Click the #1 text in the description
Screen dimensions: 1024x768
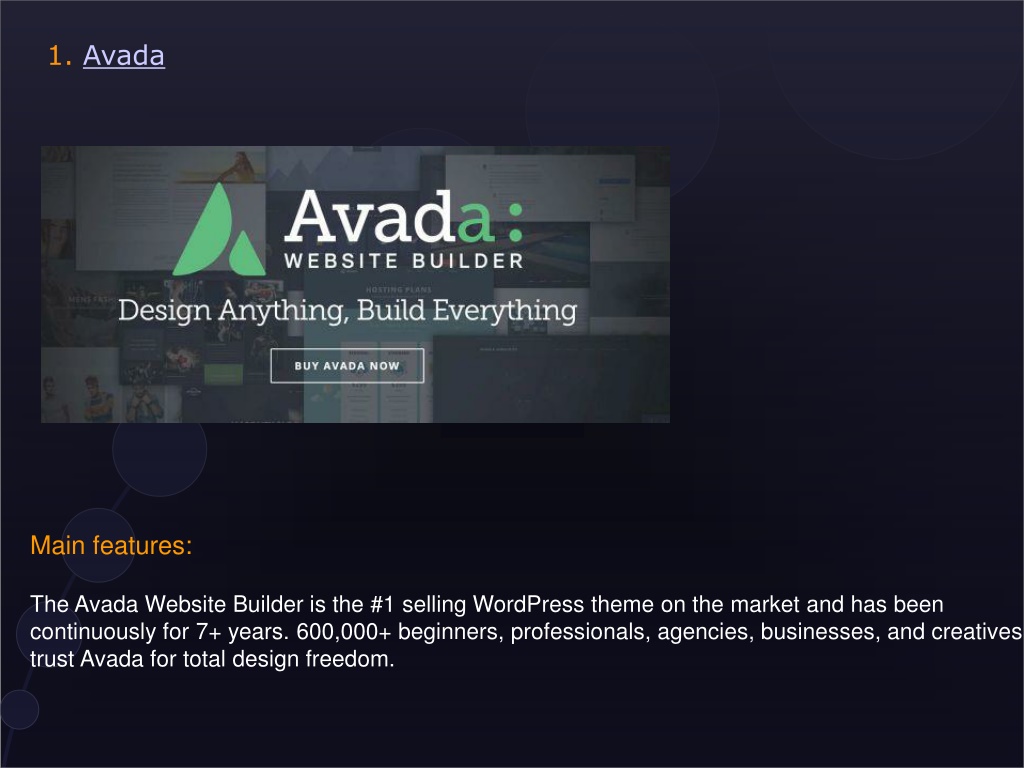(x=382, y=604)
